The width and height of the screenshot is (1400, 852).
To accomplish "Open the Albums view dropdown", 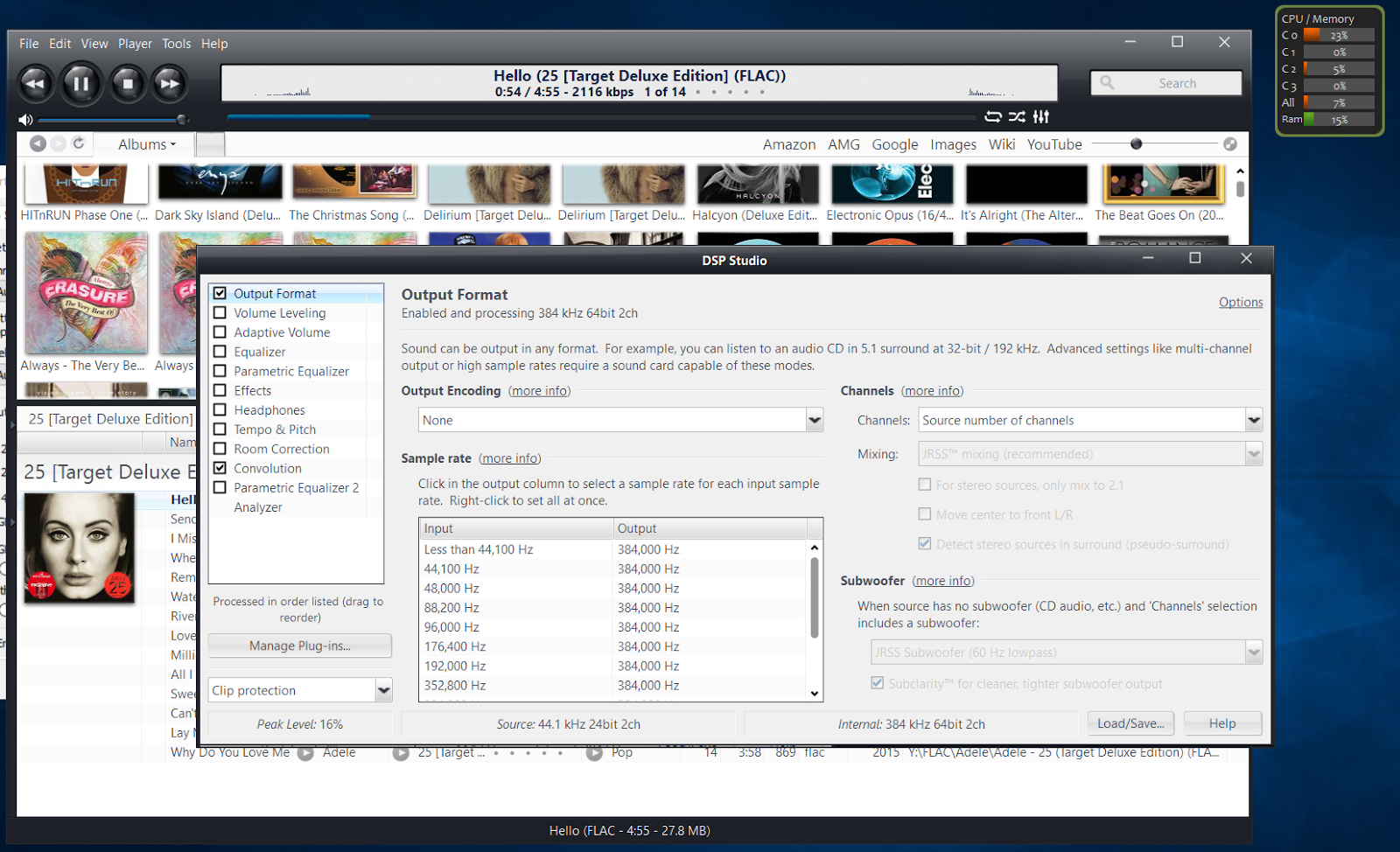I will [147, 144].
